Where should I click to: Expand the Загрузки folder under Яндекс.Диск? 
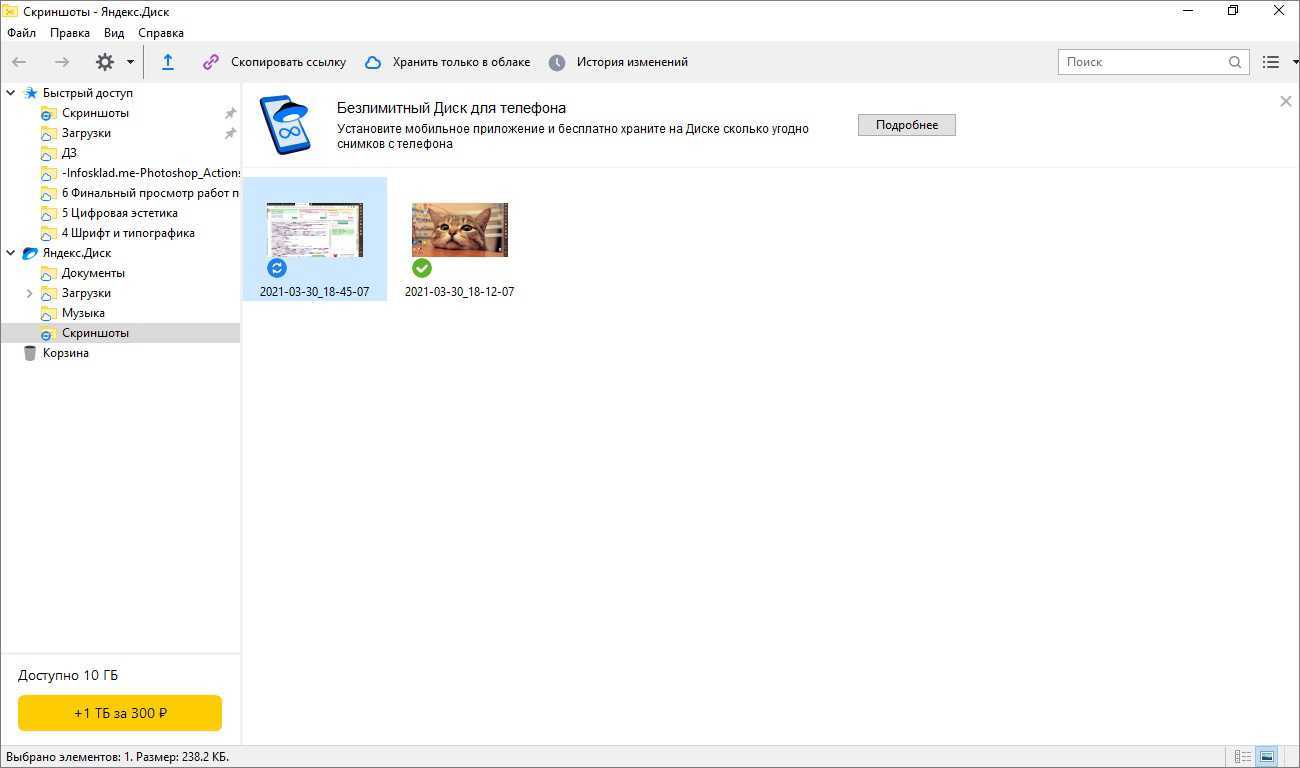pos(29,293)
